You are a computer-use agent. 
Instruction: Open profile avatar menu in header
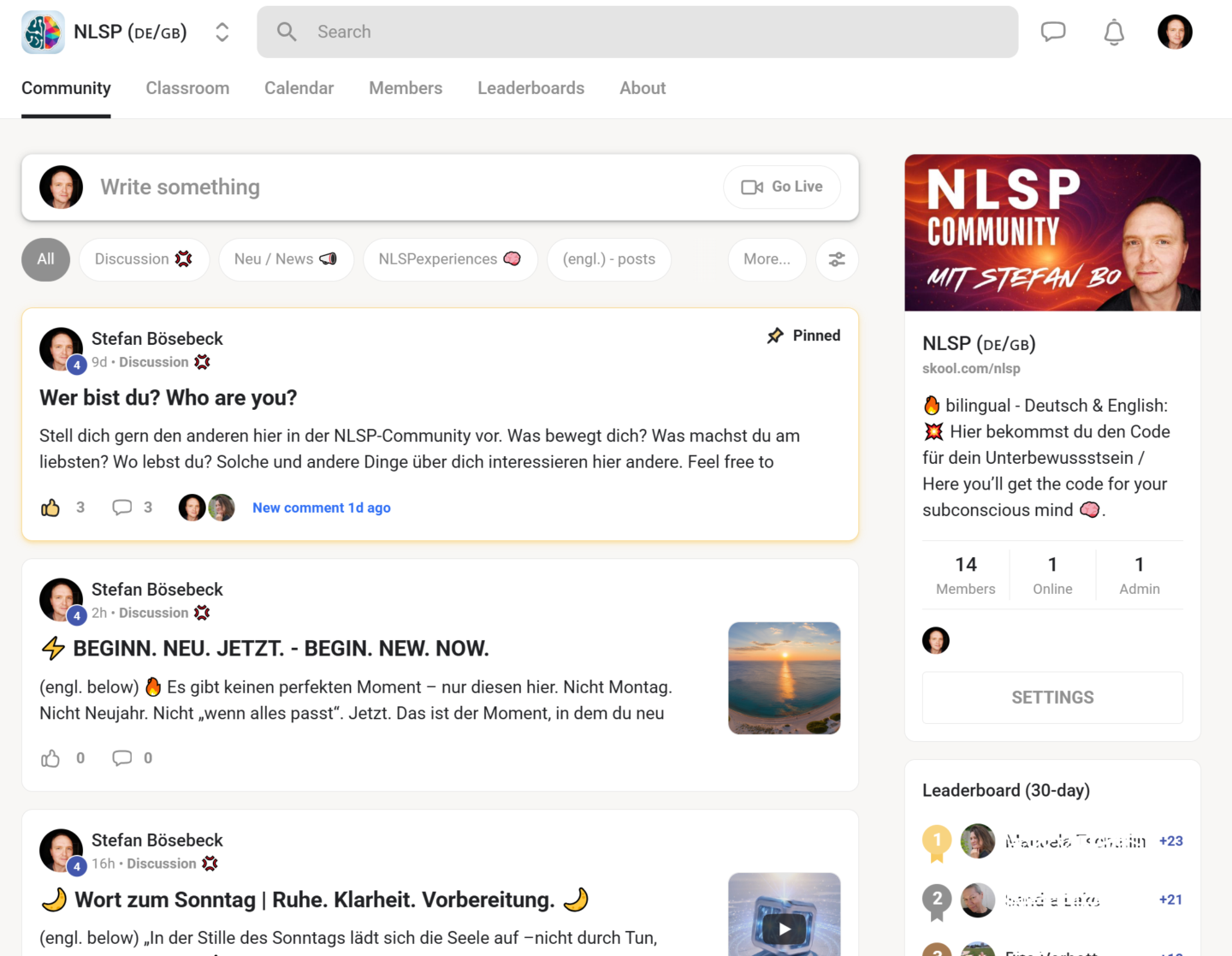pos(1175,33)
